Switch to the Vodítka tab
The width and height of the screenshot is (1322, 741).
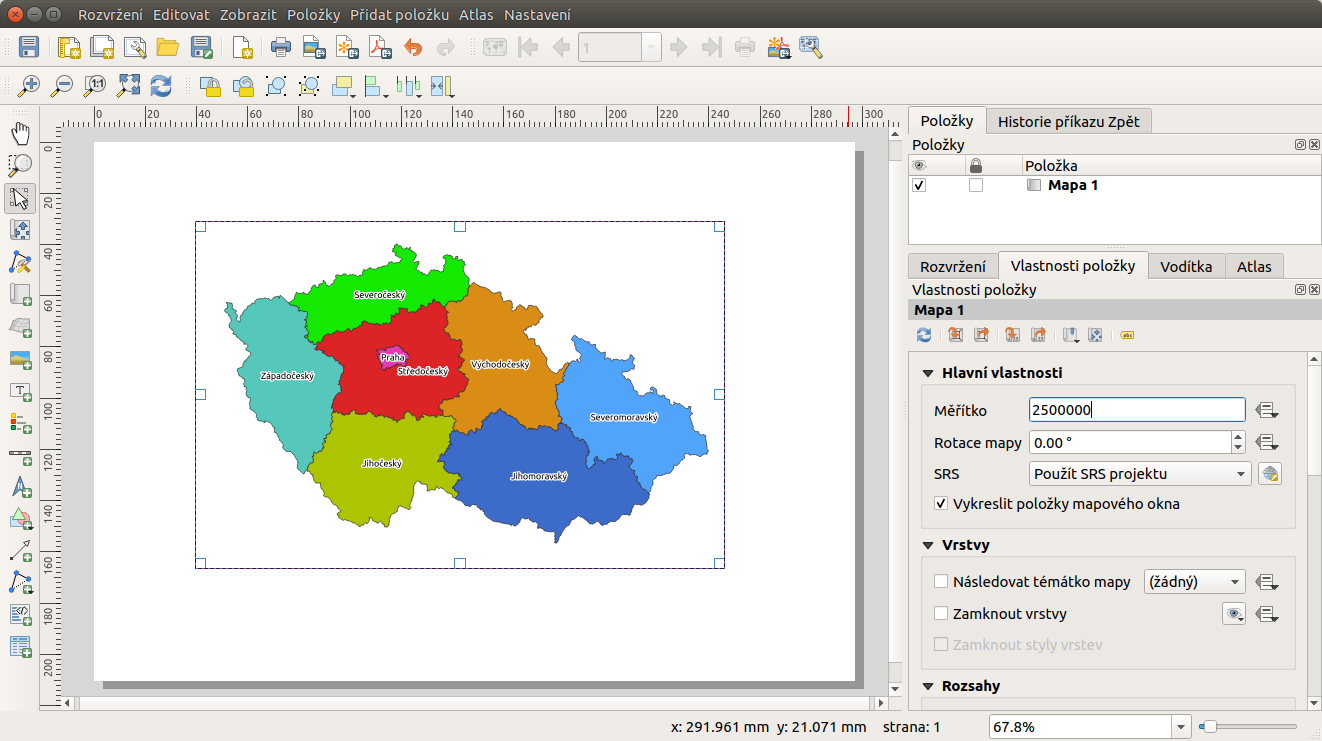tap(1186, 266)
